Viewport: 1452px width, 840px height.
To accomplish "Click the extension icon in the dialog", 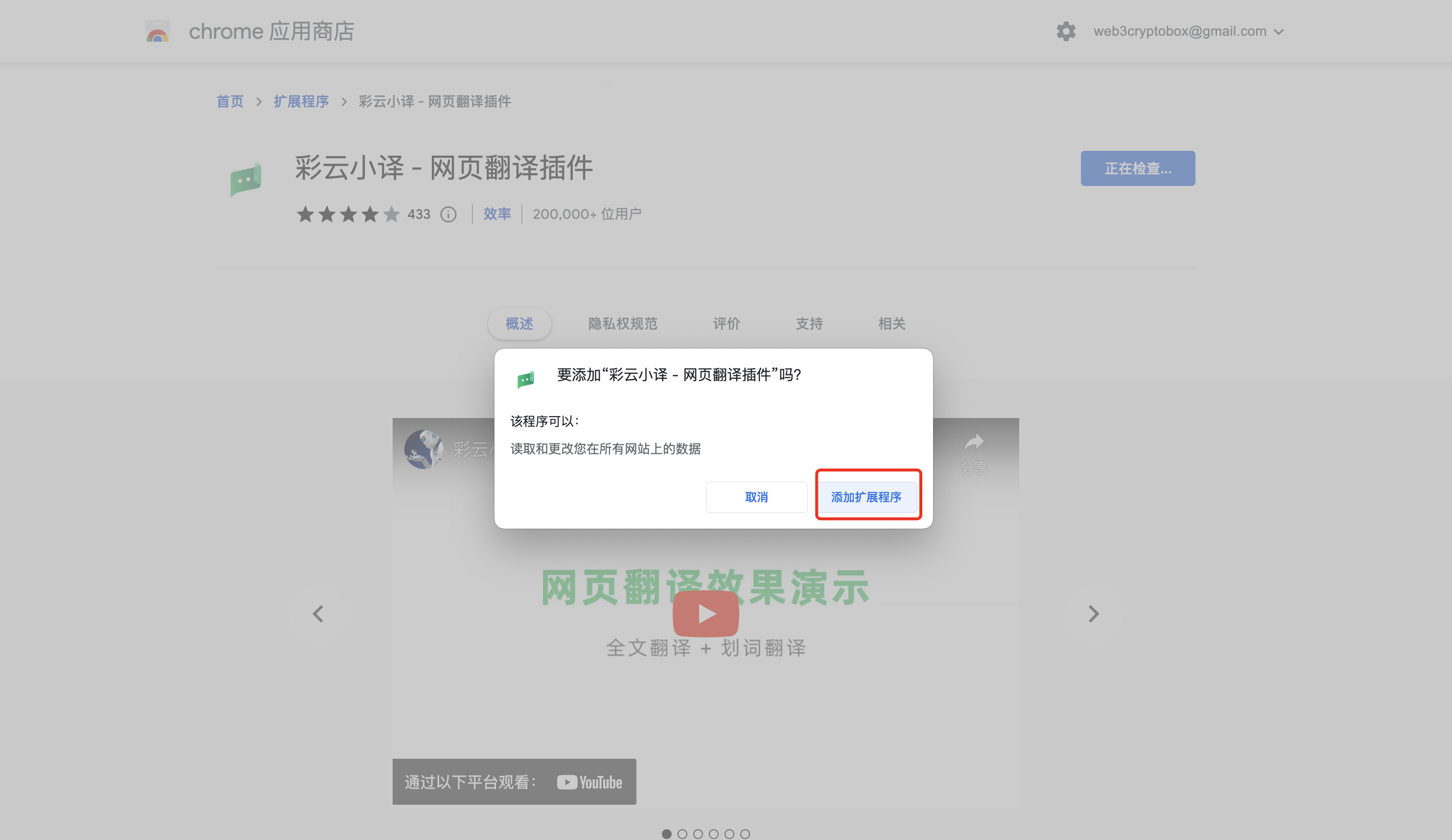I will 525,379.
